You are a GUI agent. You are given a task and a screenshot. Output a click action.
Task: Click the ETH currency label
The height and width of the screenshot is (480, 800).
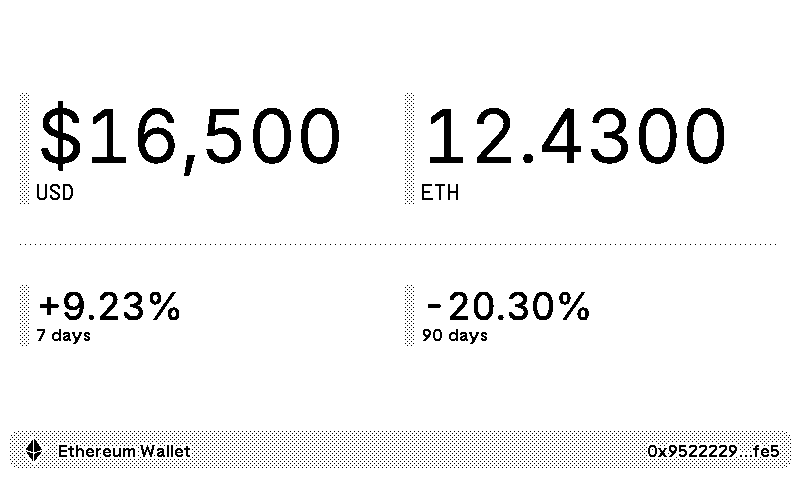[x=440, y=193]
